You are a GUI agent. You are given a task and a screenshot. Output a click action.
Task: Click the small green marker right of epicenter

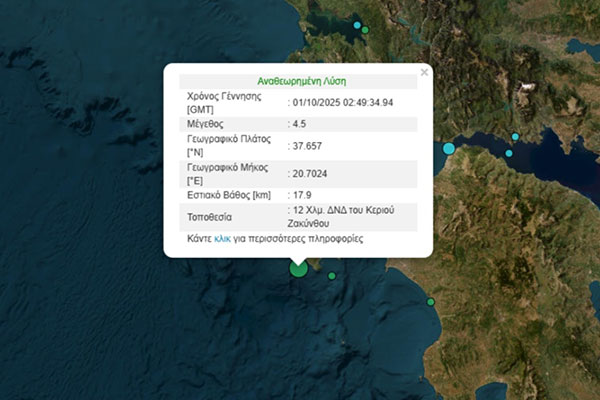pos(332,276)
